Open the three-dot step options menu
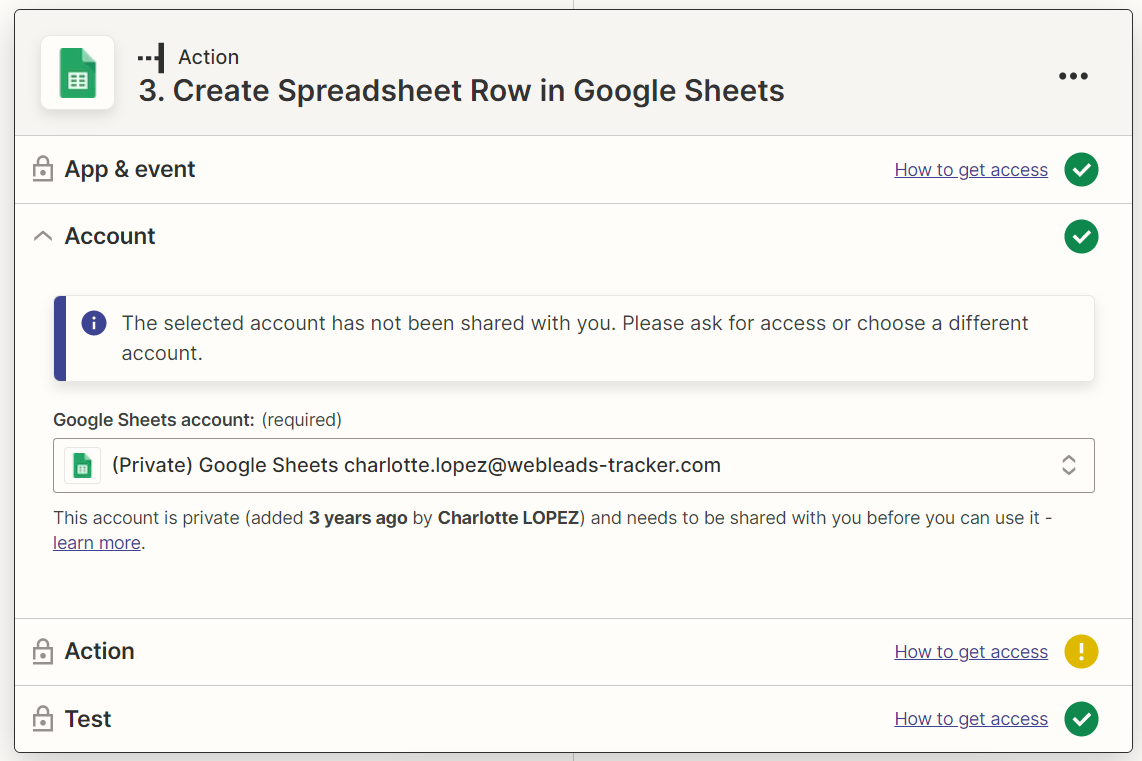 click(1073, 76)
